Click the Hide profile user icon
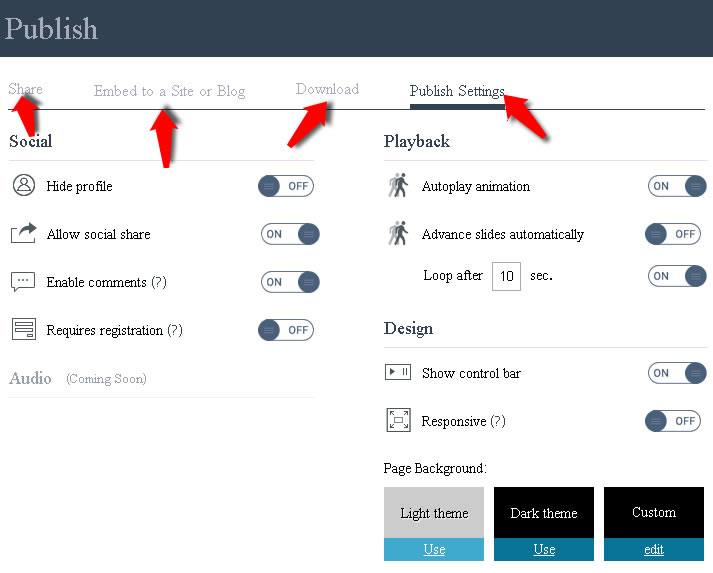The image size is (713, 573). coord(24,186)
